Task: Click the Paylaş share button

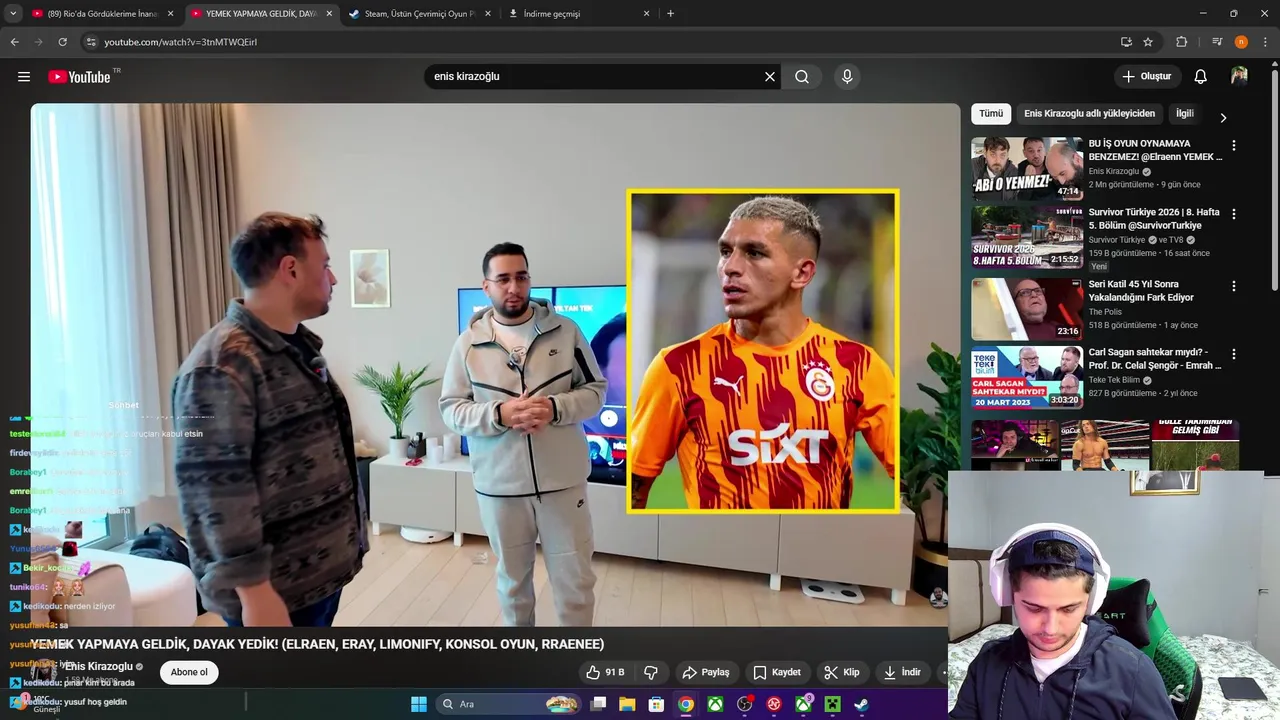Action: click(x=705, y=672)
